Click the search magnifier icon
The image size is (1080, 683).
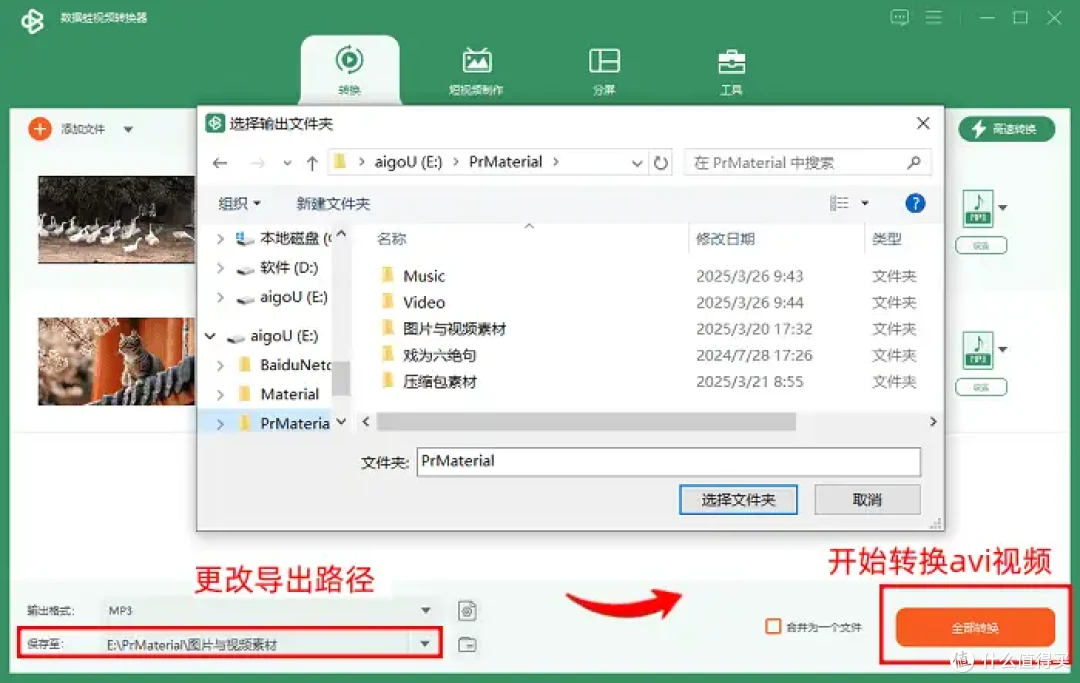click(x=914, y=162)
